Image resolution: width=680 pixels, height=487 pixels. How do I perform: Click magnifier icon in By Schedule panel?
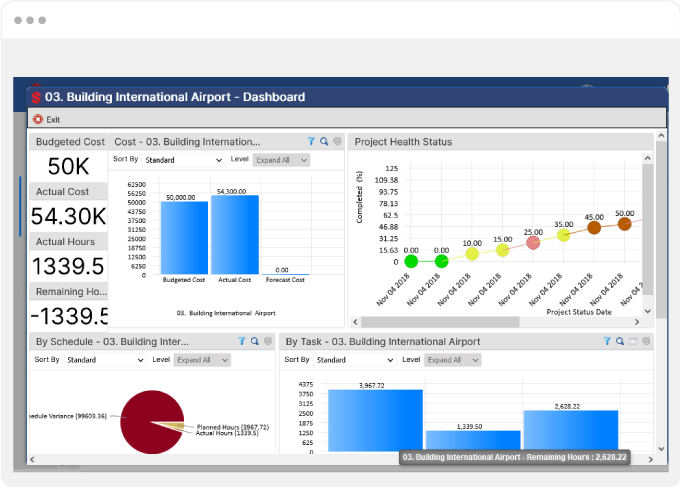pyautogui.click(x=255, y=341)
